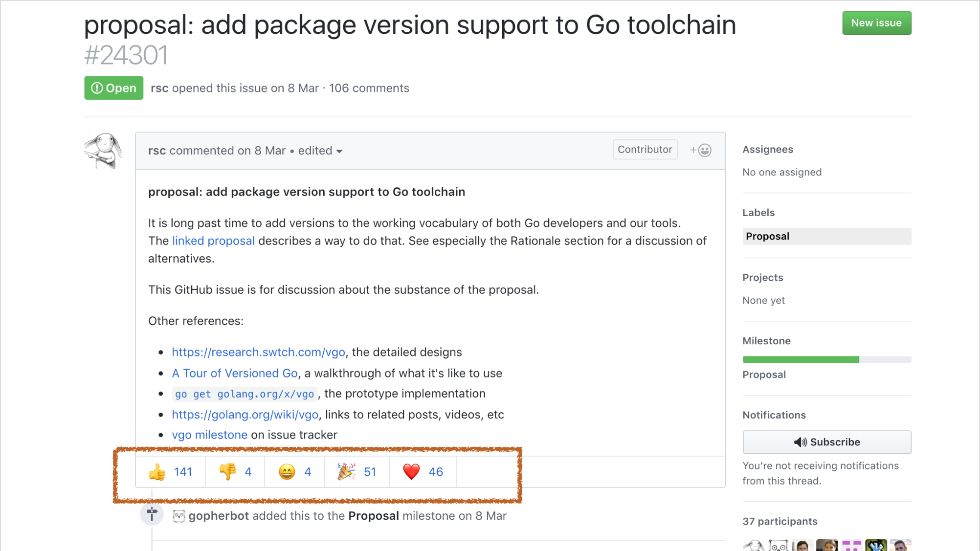Open the linked proposal link
This screenshot has height=551, width=980.
(x=213, y=241)
